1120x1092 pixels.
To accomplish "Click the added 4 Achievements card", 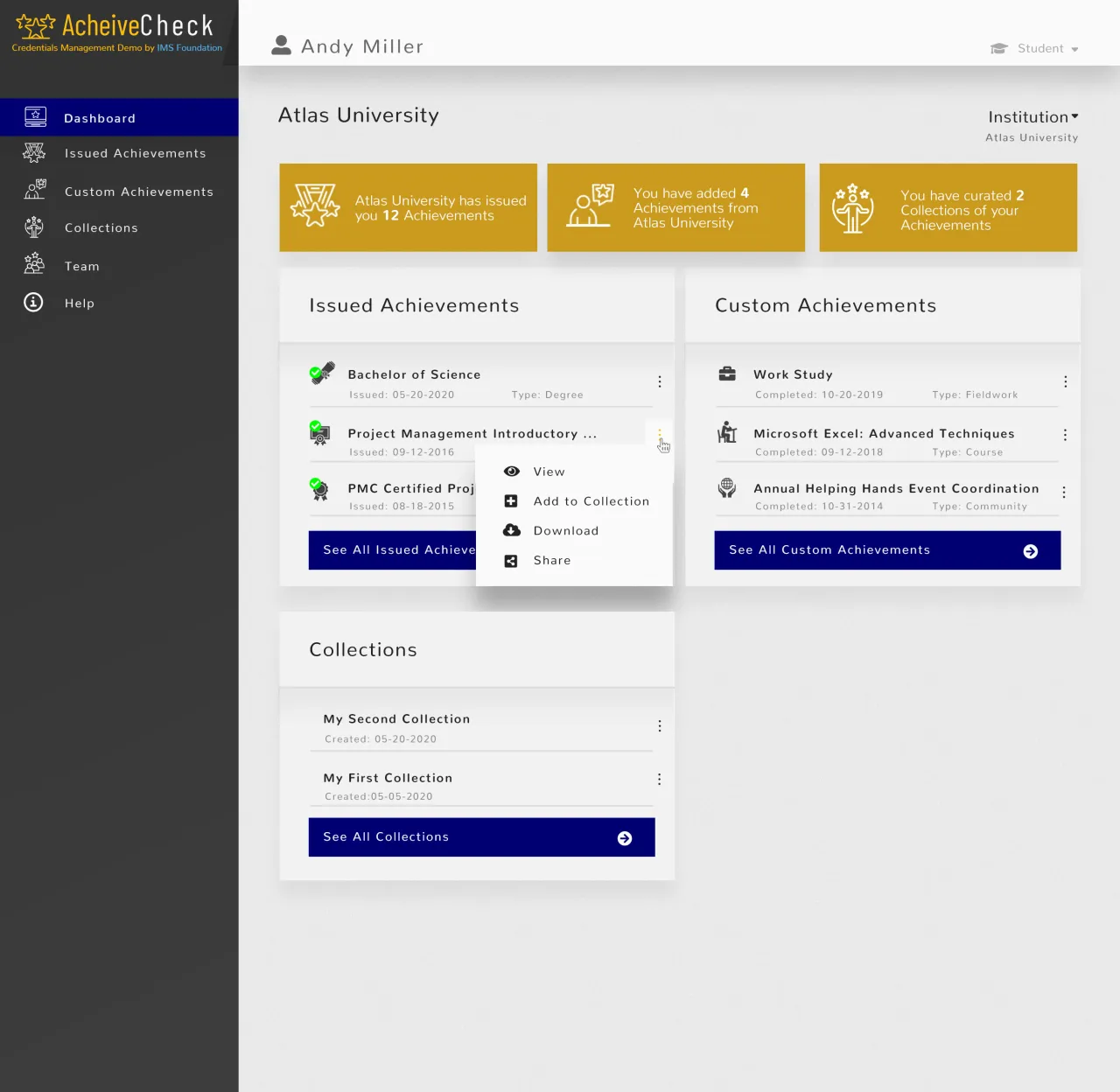I will point(675,207).
